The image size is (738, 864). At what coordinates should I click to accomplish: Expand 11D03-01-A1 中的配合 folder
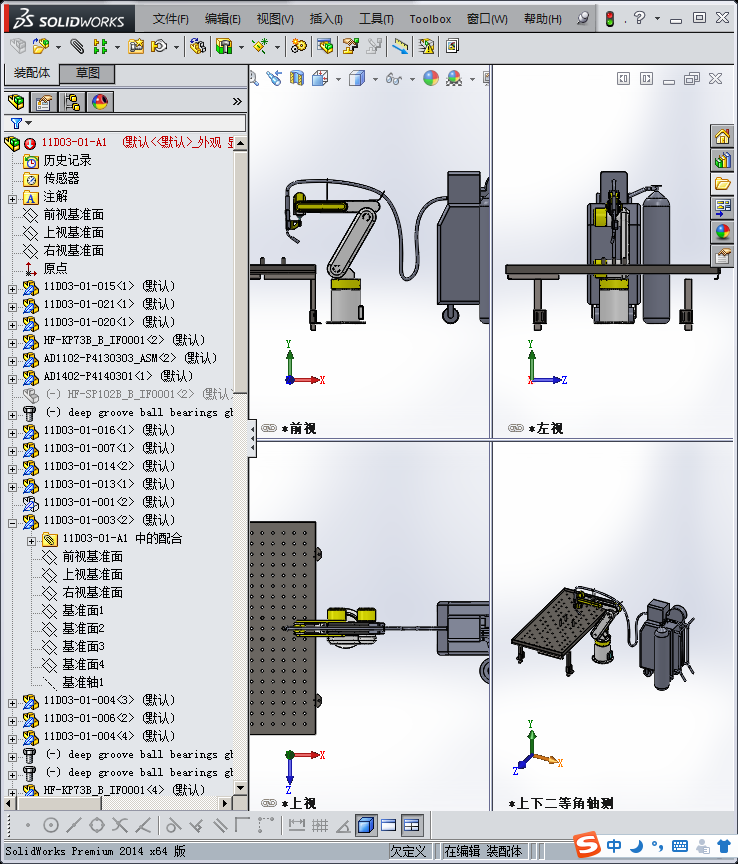coord(31,541)
